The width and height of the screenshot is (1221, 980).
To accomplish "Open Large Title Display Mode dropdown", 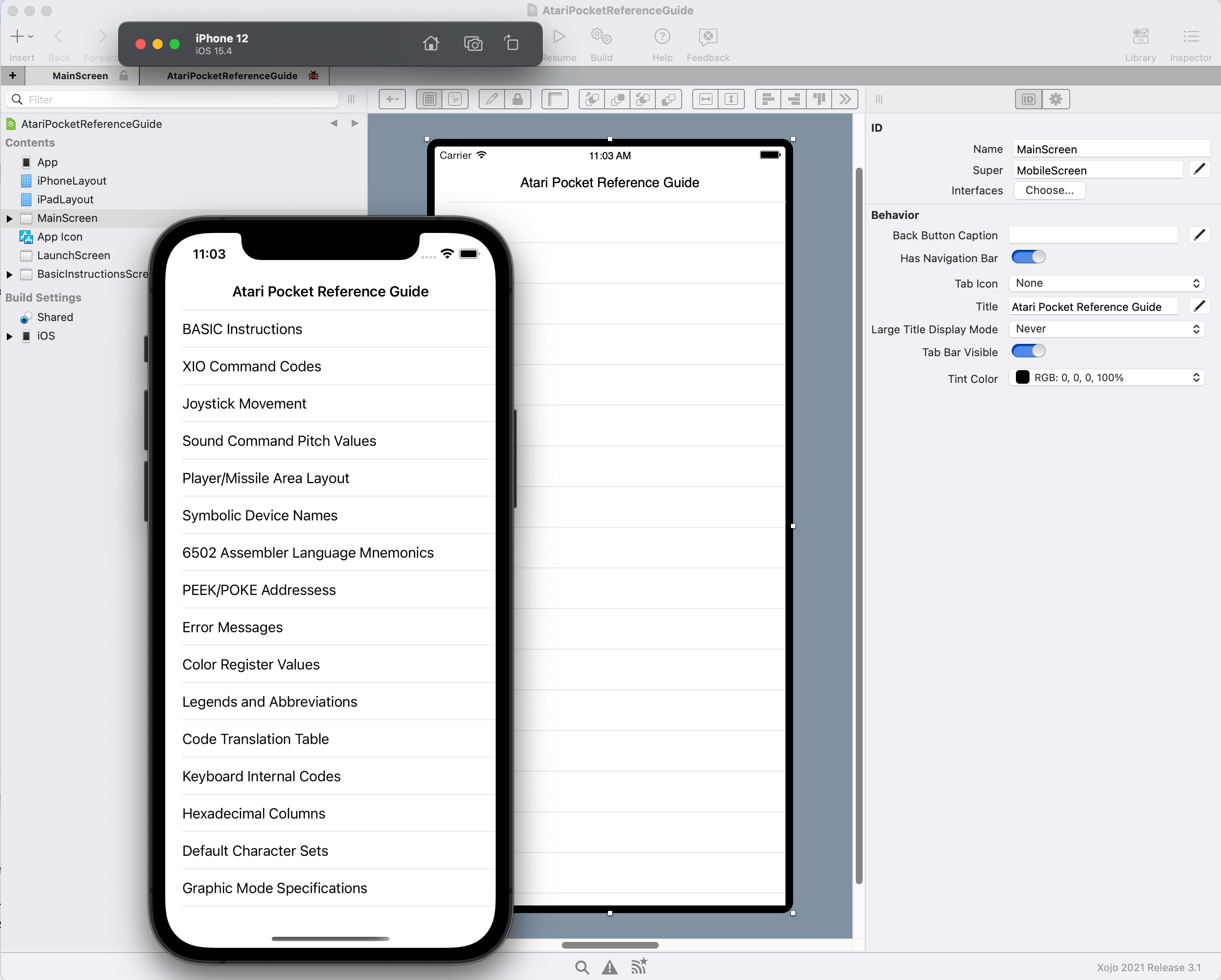I will (x=1106, y=329).
